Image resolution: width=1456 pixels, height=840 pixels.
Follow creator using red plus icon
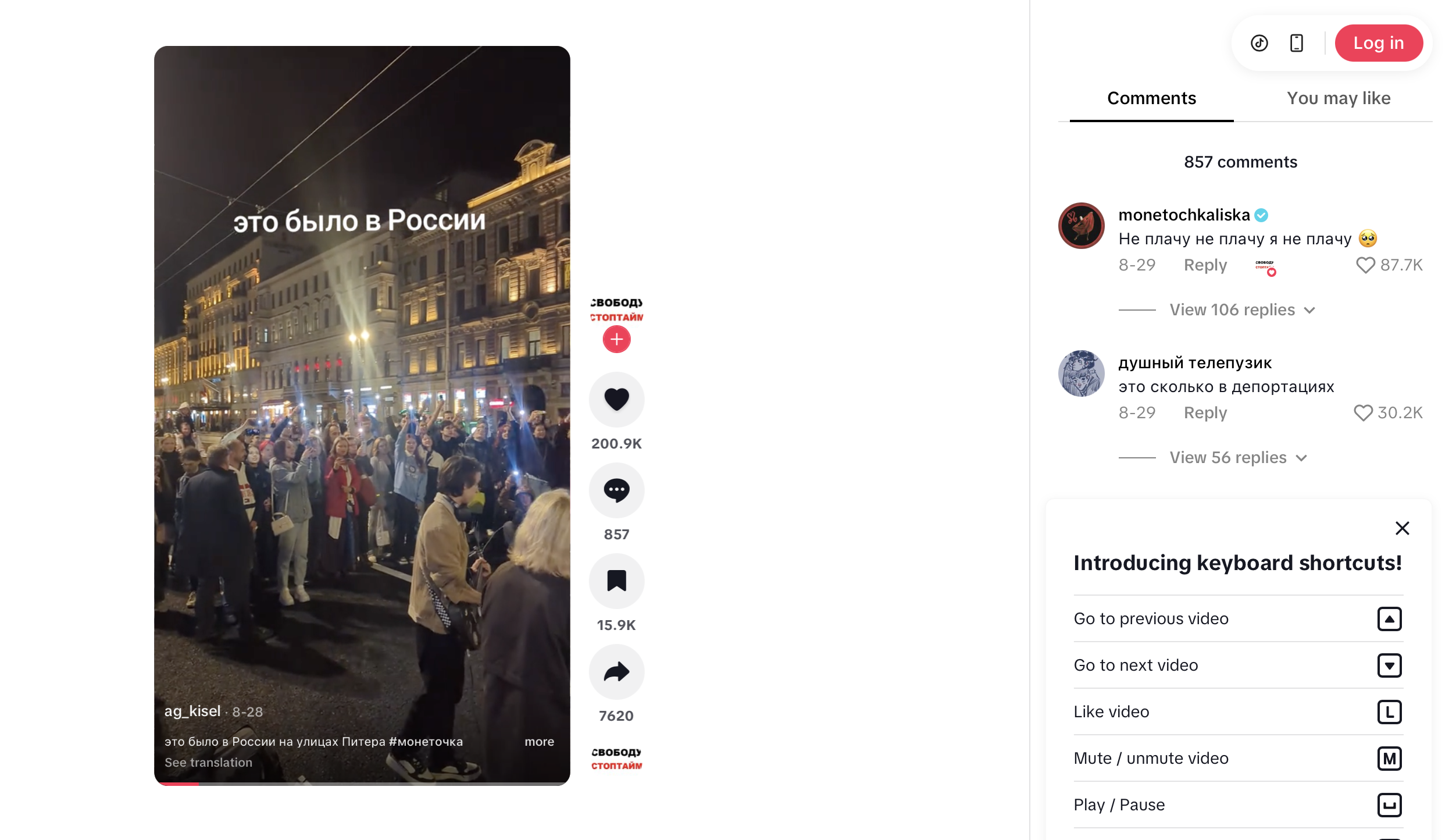click(x=616, y=339)
